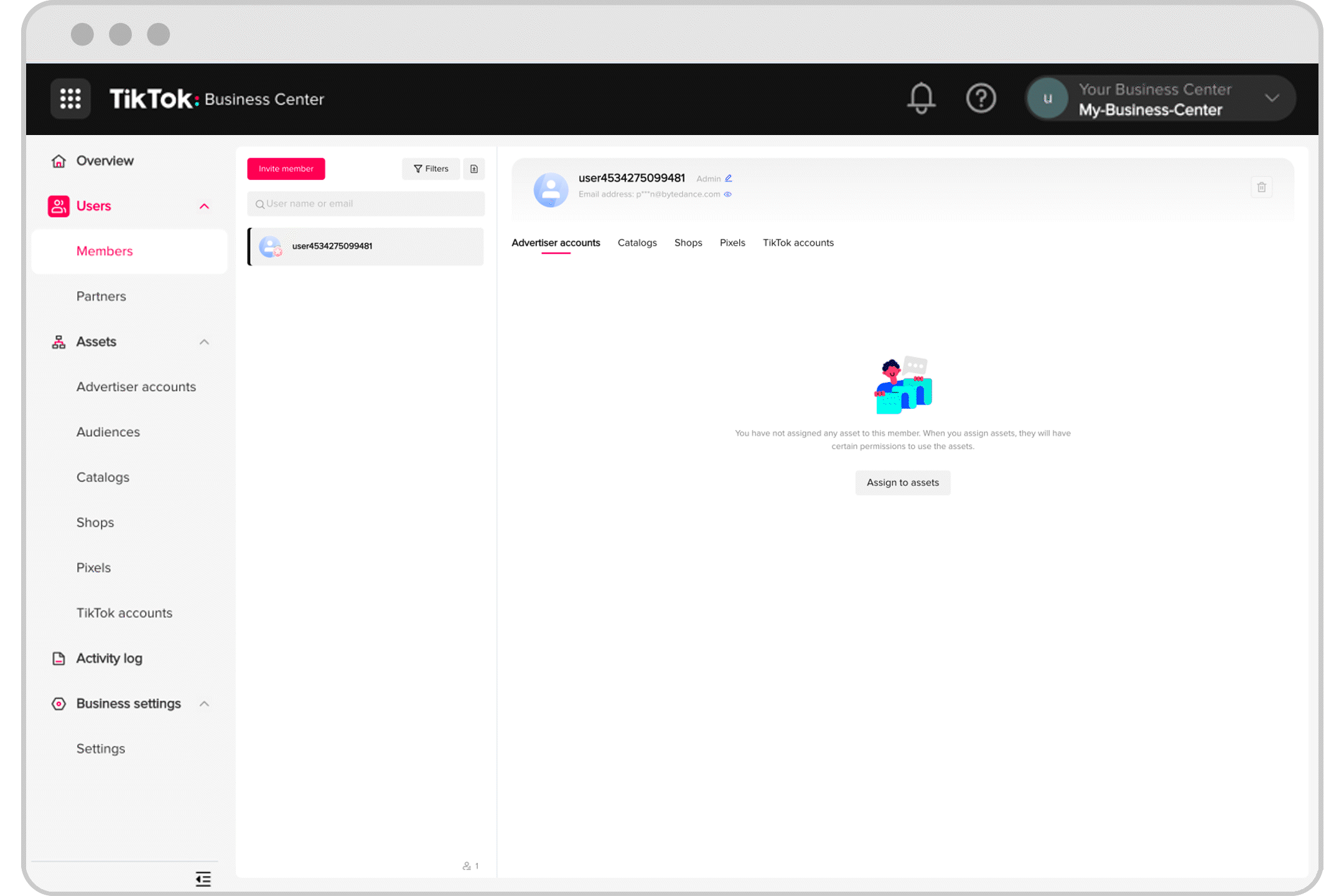Switch to the Catalogs tab
Screen dimensions: 1344x896
(637, 242)
